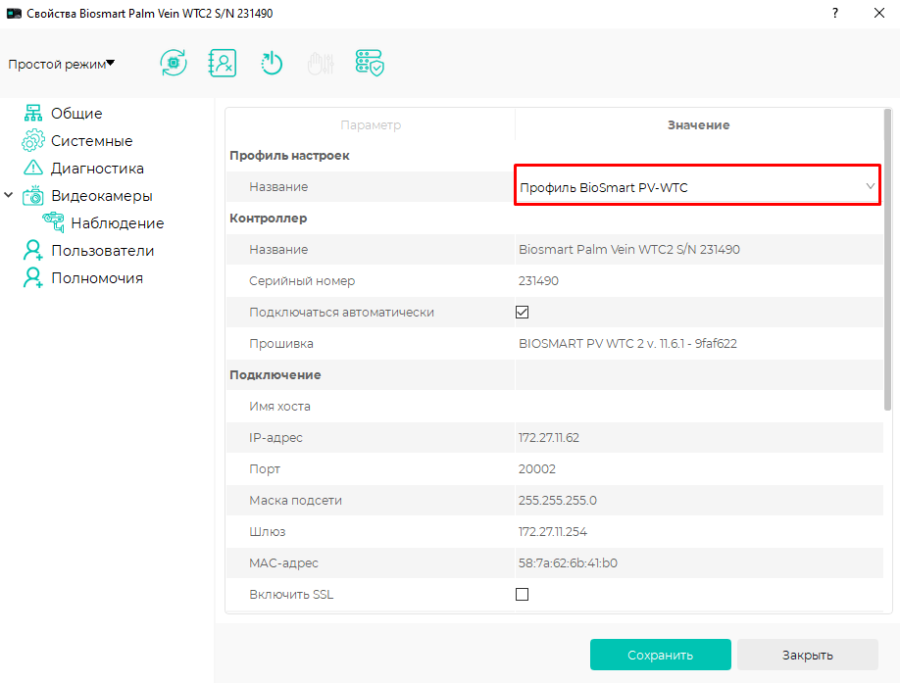The width and height of the screenshot is (900, 683).
Task: Click the Закрыть button
Action: 807,654
